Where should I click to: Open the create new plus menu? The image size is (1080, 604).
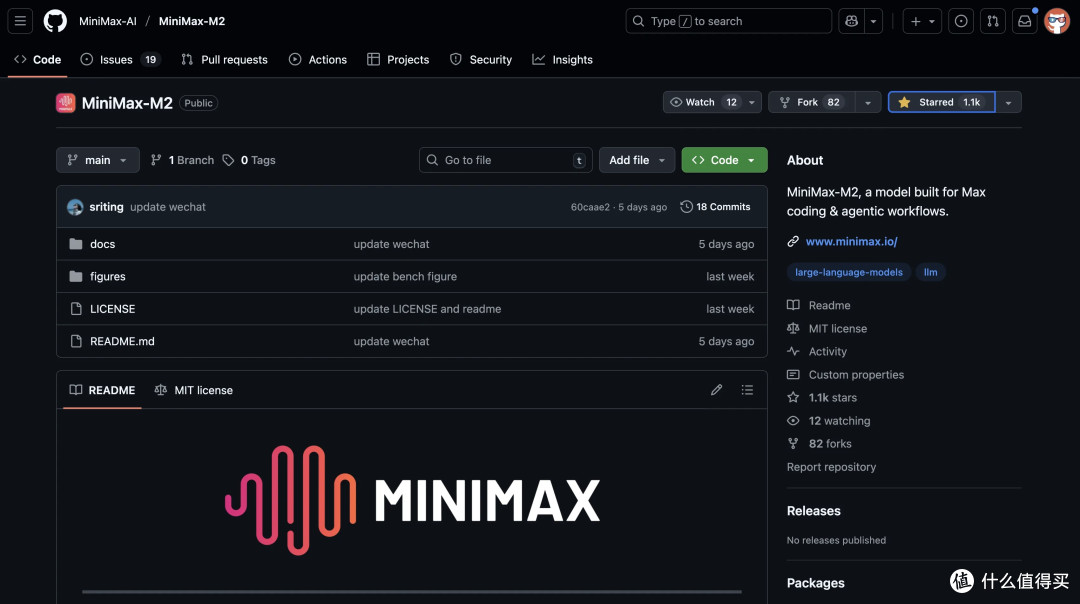point(922,21)
